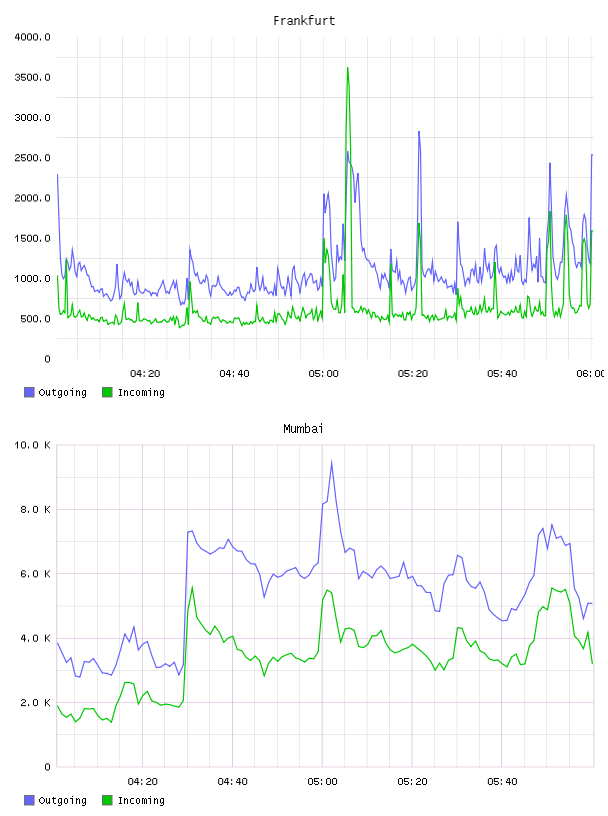This screenshot has height=816, width=608.
Task: Click the 05:40 time label on Frankfurt chart
Action: 502,374
